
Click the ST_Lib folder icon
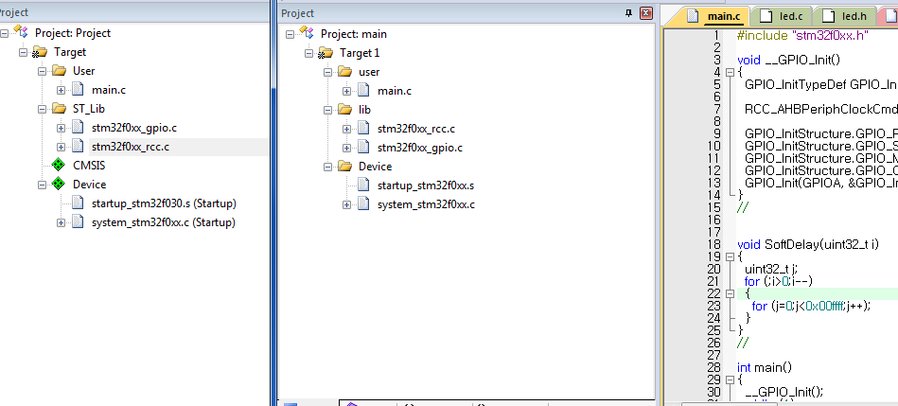(58, 109)
